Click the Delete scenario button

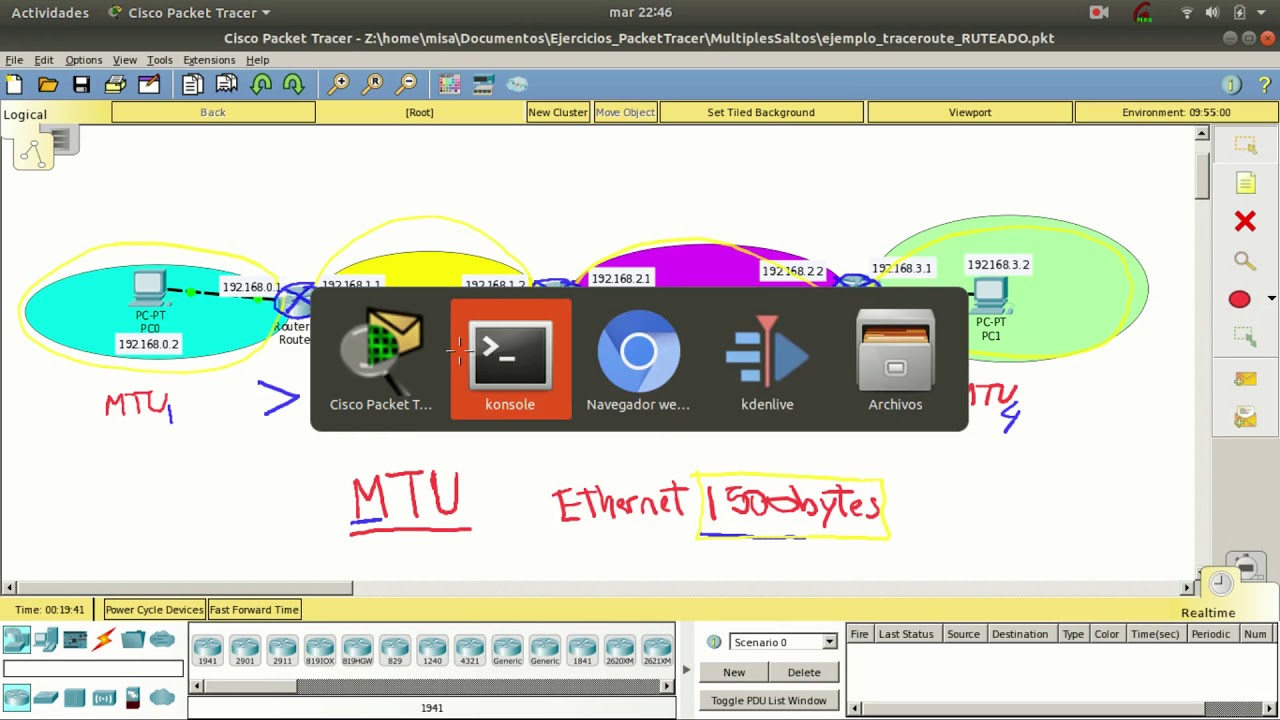pyautogui.click(x=804, y=673)
